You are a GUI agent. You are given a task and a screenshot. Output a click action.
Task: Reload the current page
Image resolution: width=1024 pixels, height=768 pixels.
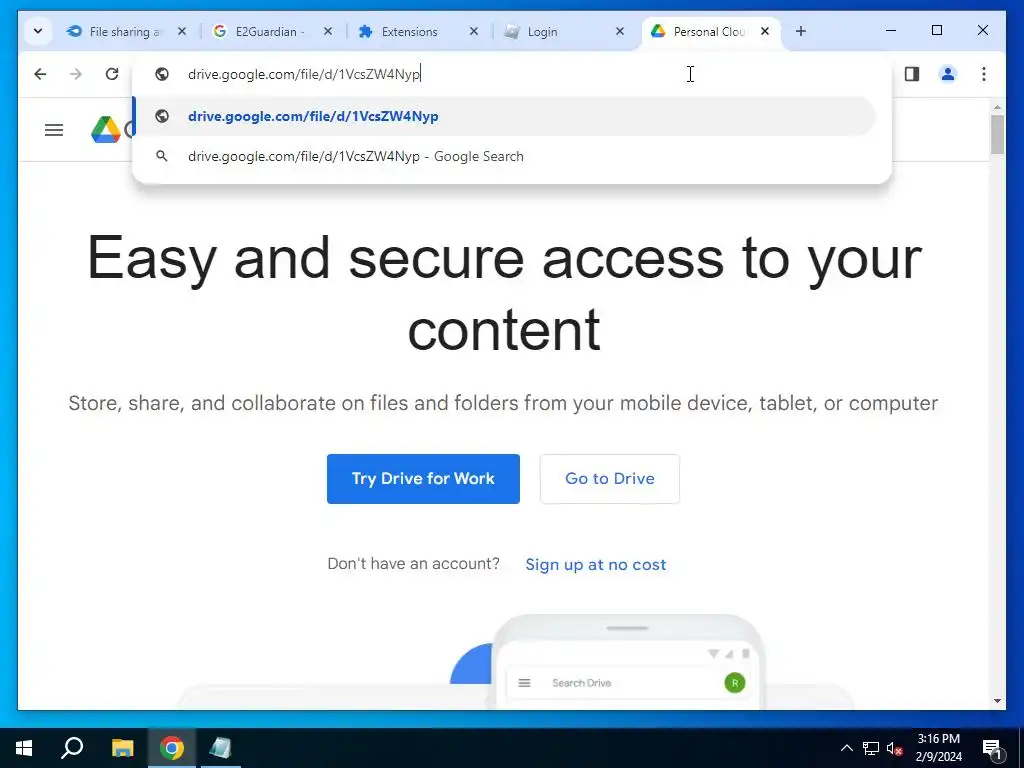point(112,74)
